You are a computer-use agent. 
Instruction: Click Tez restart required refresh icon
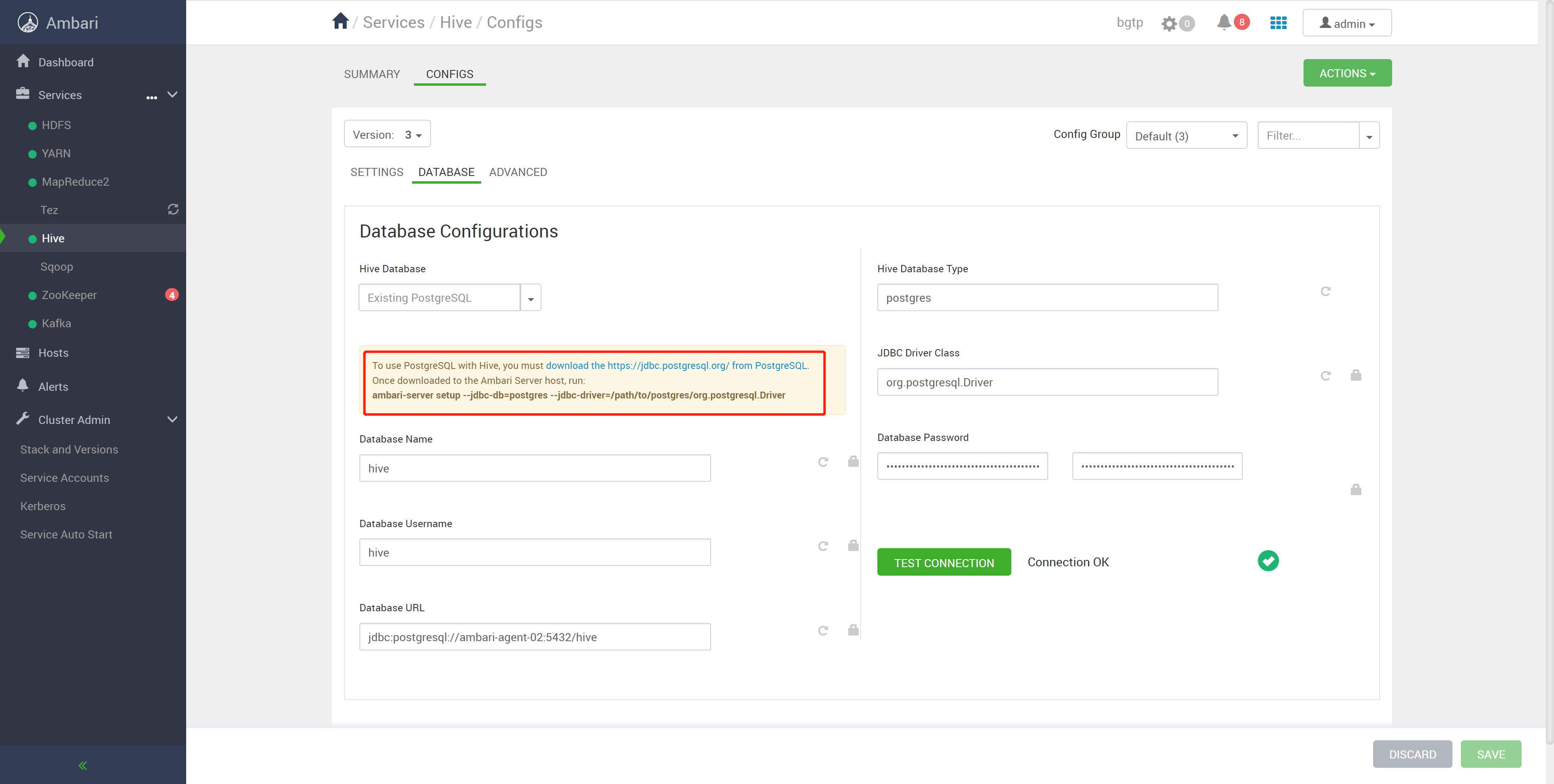click(x=173, y=209)
